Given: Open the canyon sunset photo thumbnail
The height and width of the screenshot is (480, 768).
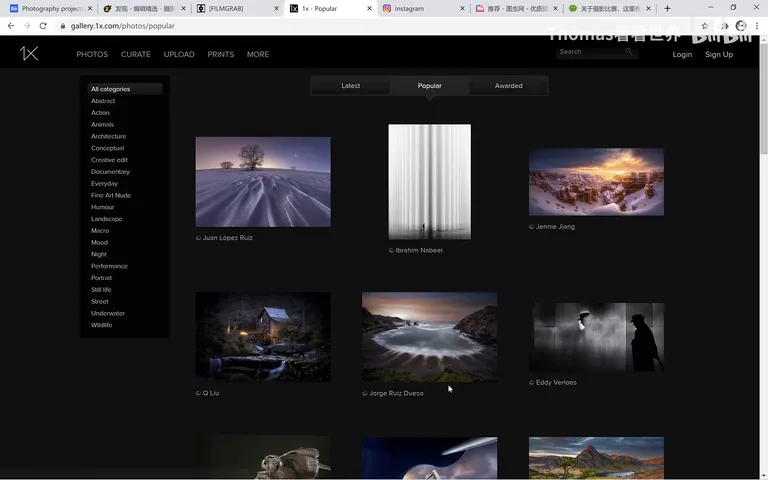Looking at the screenshot, I should click(x=596, y=182).
